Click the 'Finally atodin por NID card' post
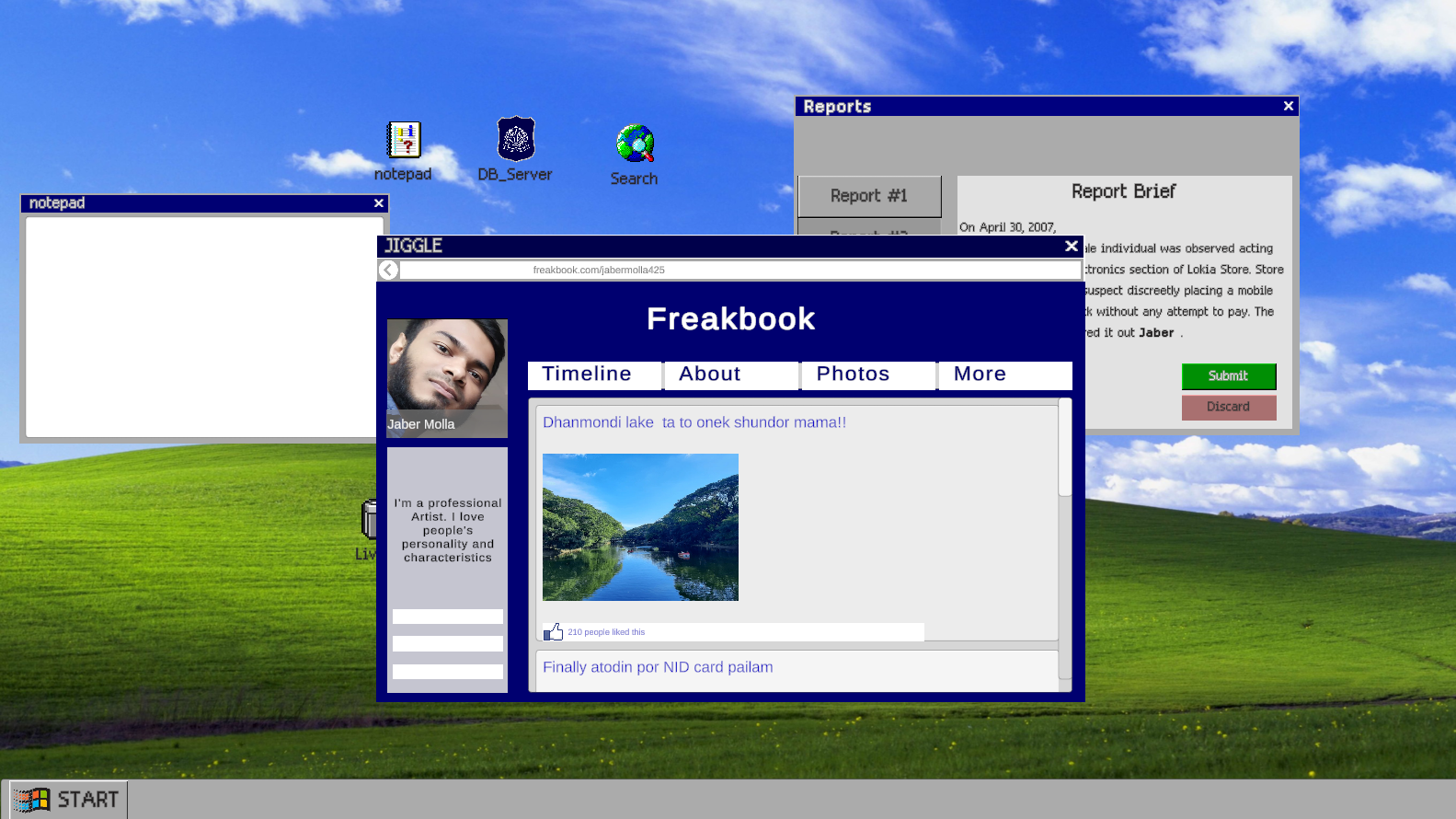 coord(658,667)
